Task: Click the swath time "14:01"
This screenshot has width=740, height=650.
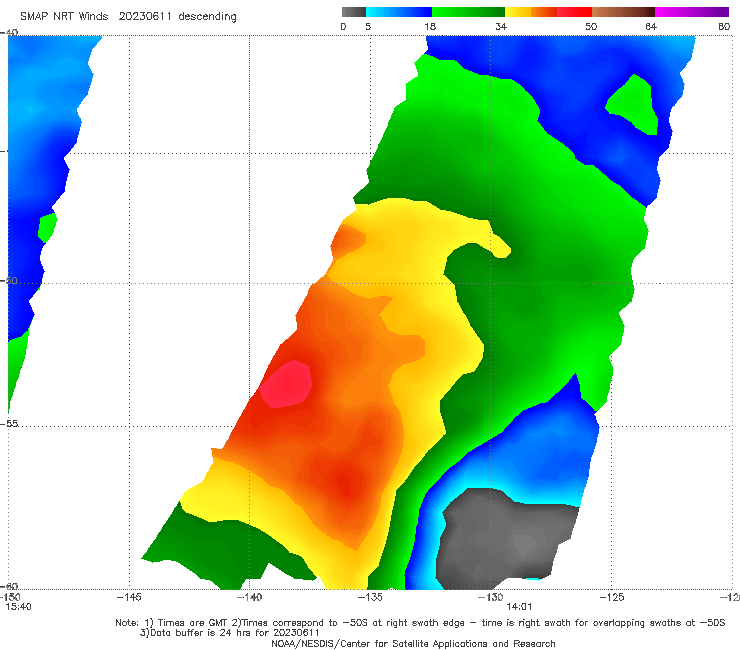Action: pyautogui.click(x=519, y=607)
